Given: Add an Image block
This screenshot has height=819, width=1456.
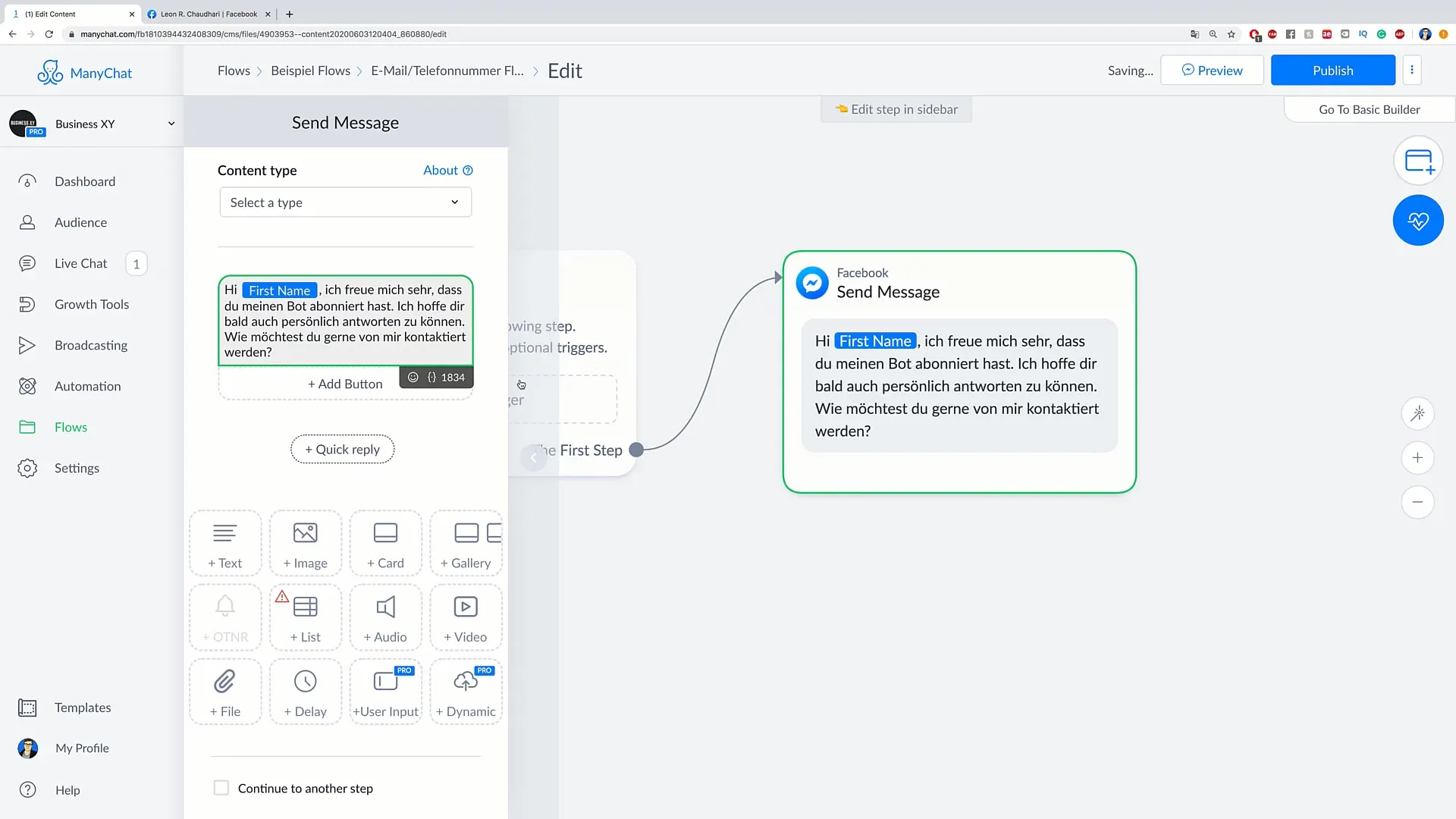Looking at the screenshot, I should coord(306,543).
